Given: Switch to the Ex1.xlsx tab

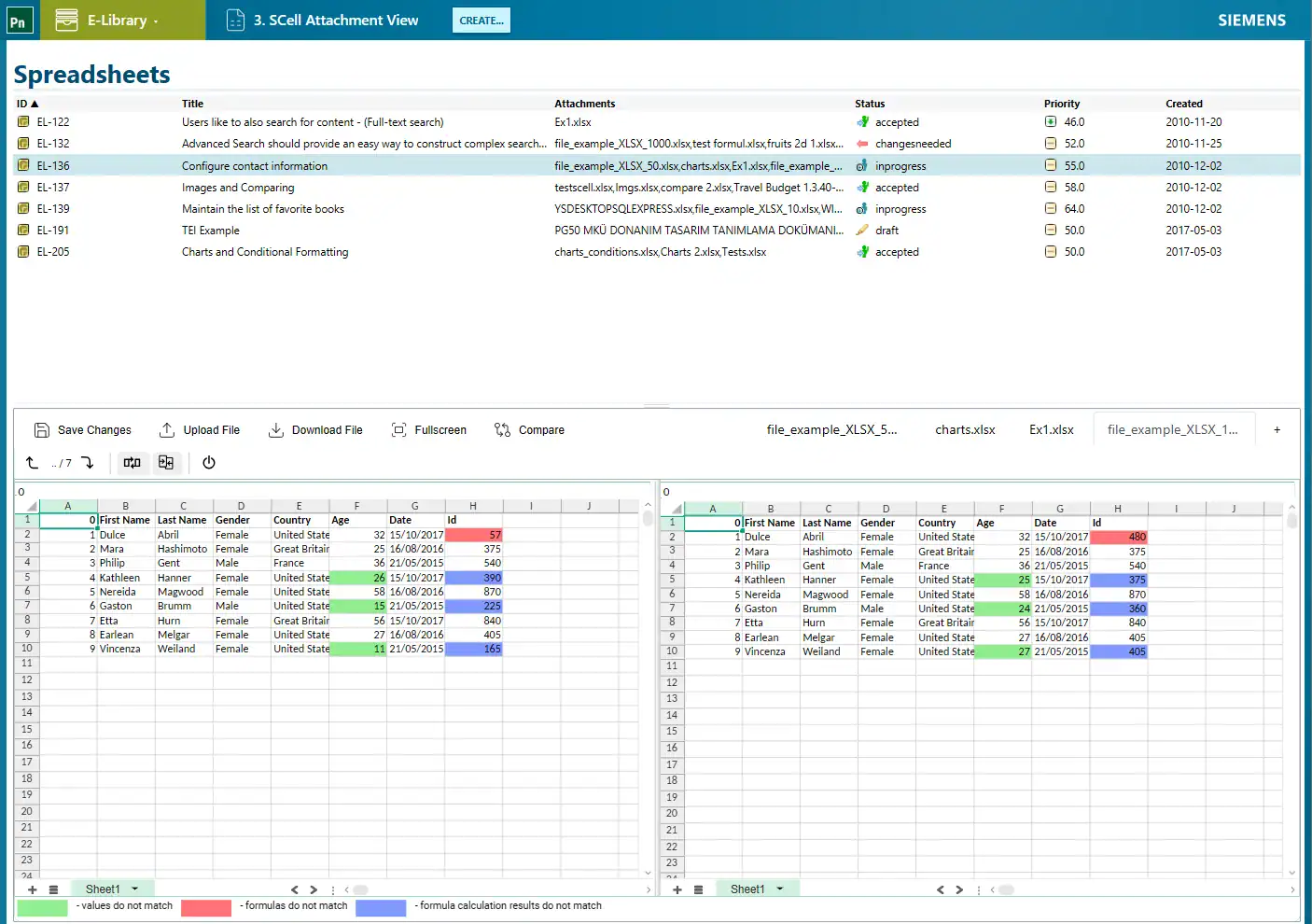Looking at the screenshot, I should pos(1052,430).
